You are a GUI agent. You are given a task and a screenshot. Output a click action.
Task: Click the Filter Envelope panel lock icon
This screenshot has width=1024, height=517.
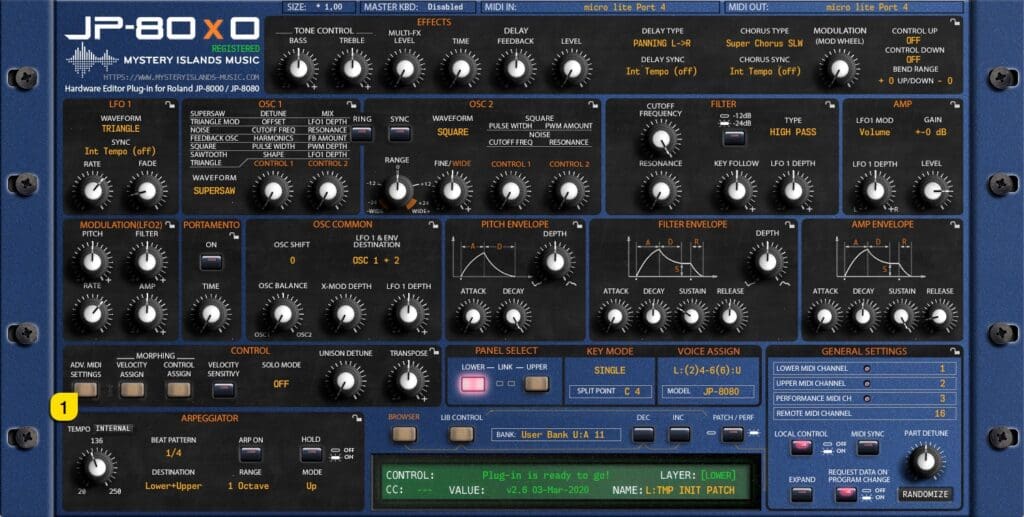coord(790,225)
